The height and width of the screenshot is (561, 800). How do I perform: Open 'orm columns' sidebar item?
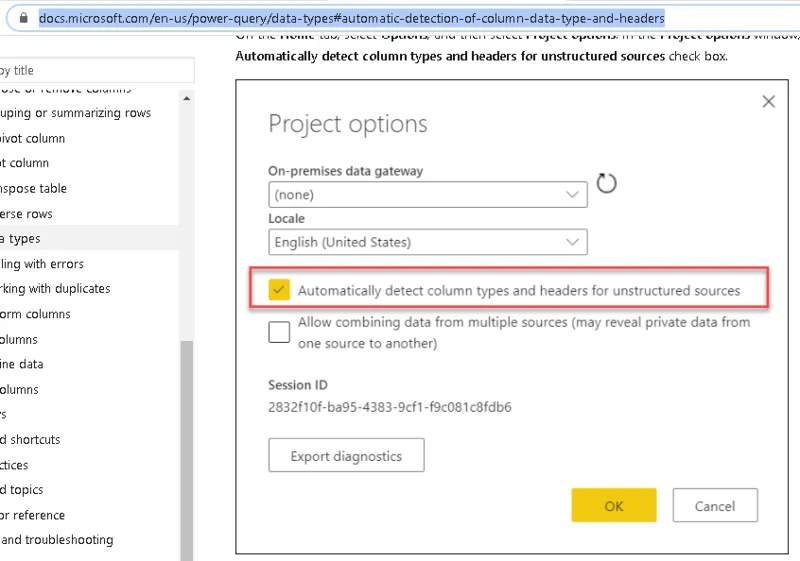[35, 314]
